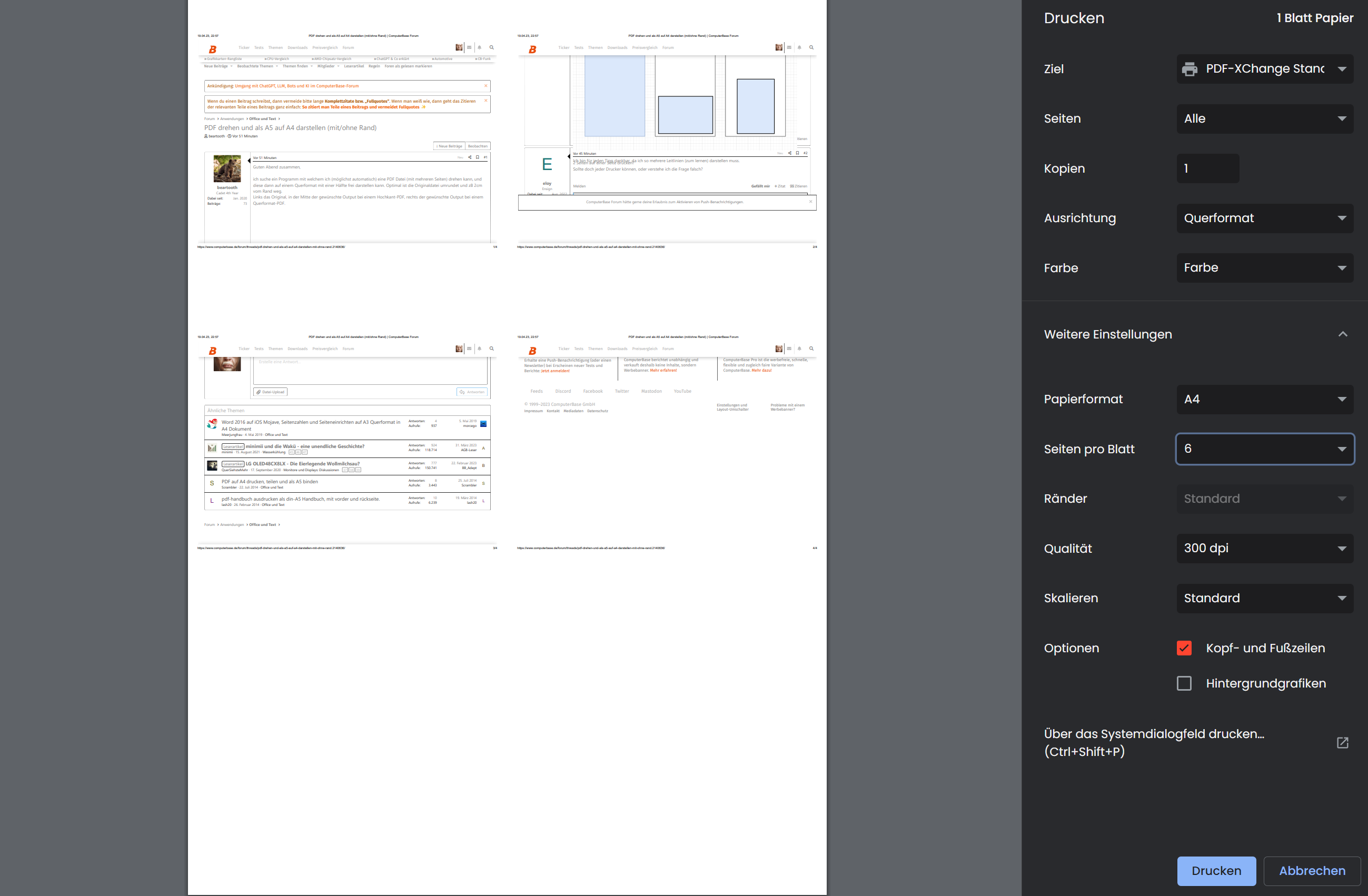1368x896 pixels.
Task: Click the printer icon next to PDF-XChange
Action: pyautogui.click(x=1189, y=69)
